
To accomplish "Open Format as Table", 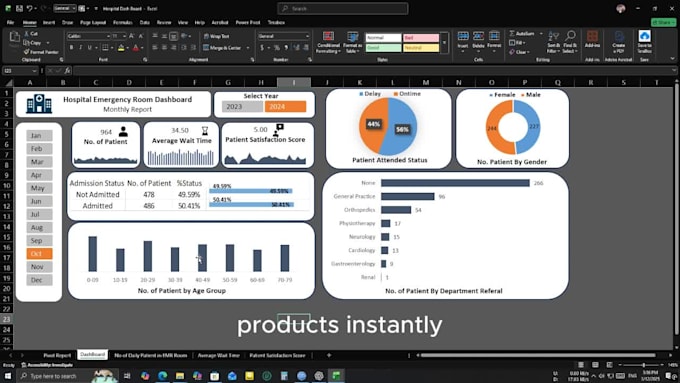I will 352,43.
